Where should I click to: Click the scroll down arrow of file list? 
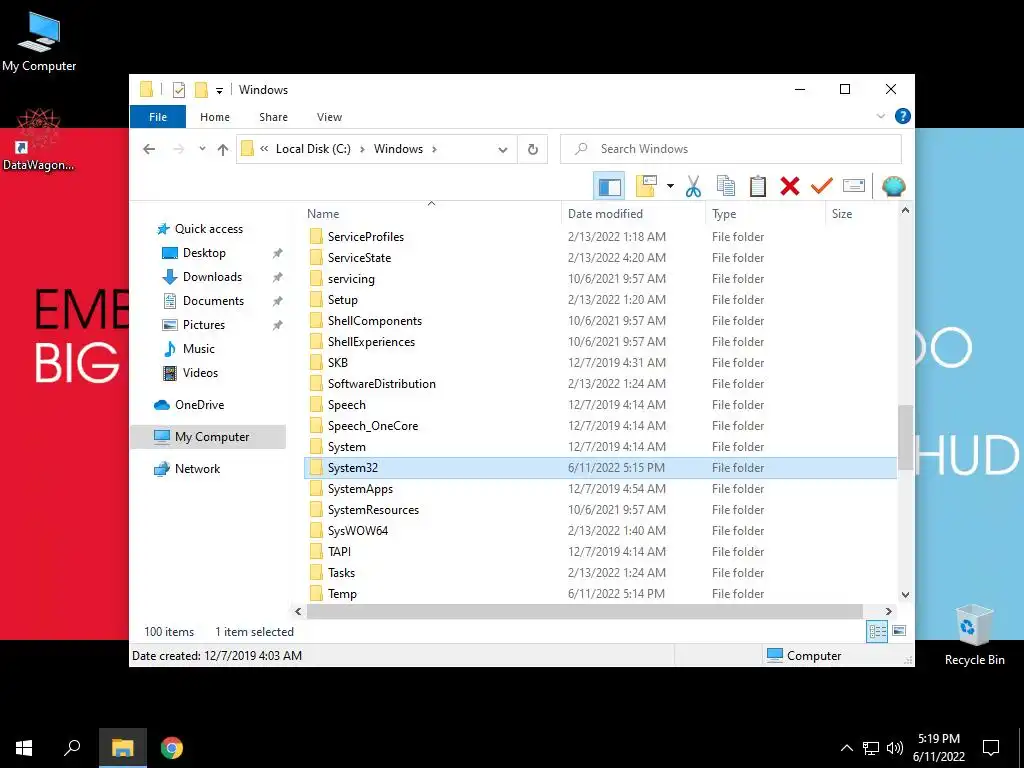(x=905, y=594)
